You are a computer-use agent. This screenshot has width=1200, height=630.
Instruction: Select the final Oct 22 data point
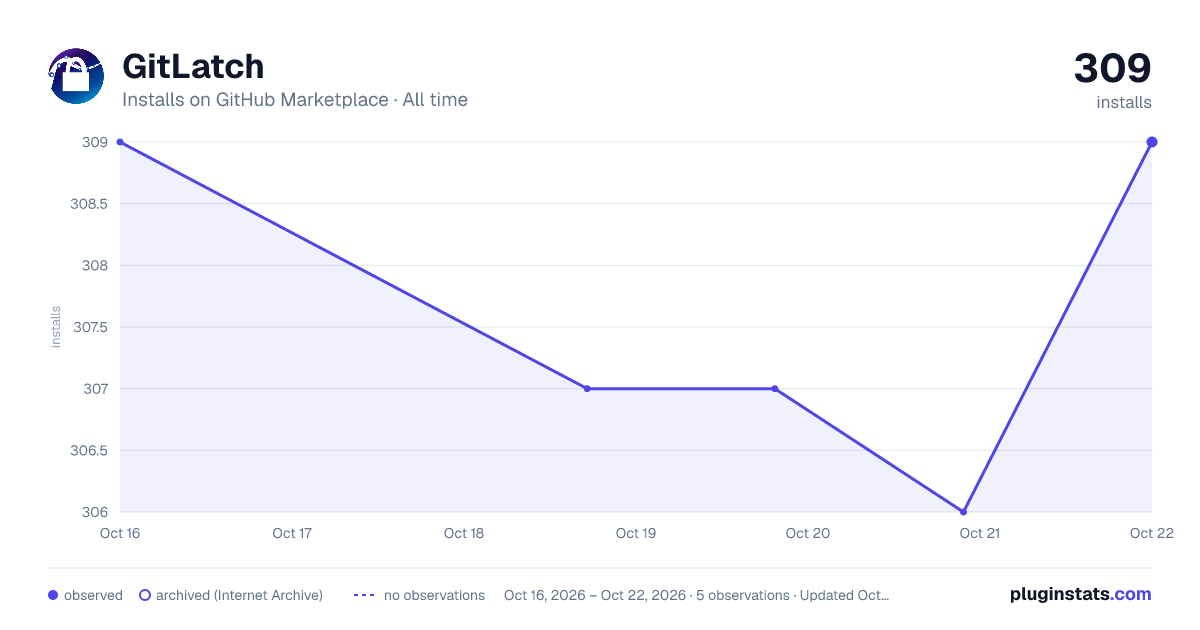point(1152,142)
